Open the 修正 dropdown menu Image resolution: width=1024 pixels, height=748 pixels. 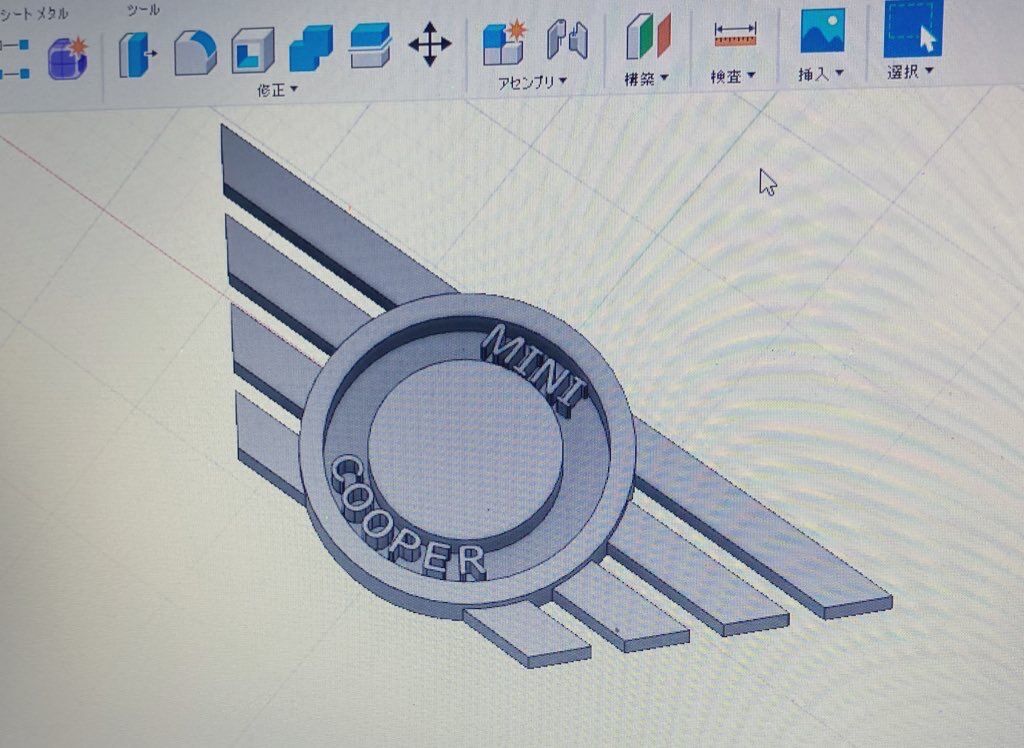point(278,89)
